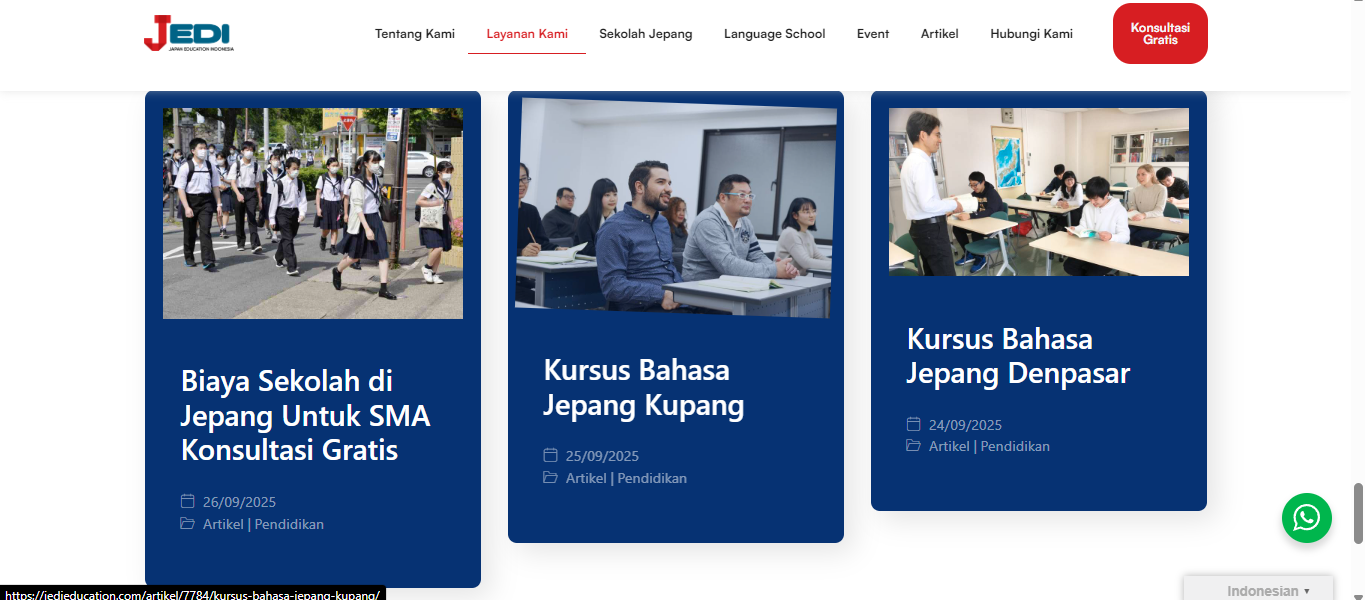
Task: Click the calendar icon beside 24/09/2025
Action: coord(912,424)
